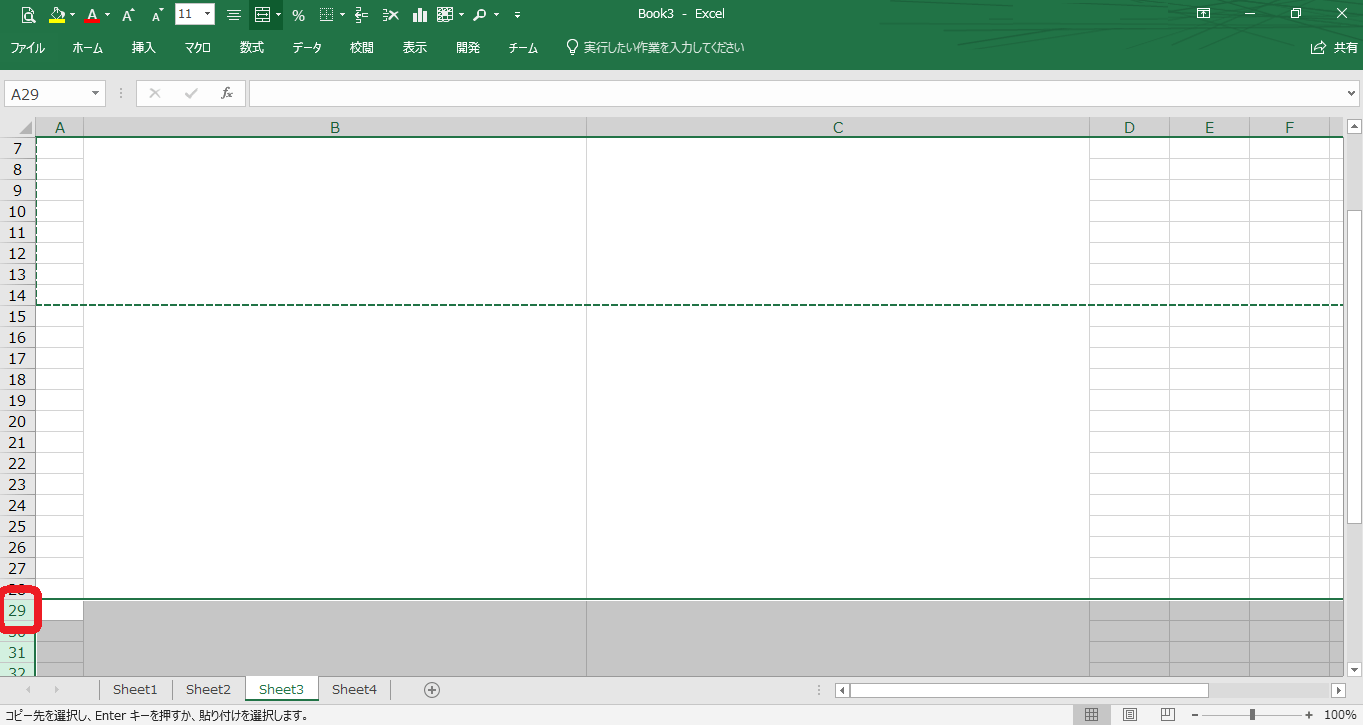Screen dimensions: 1363x725
Task: Click the Name Box showing A29
Action: (x=48, y=94)
